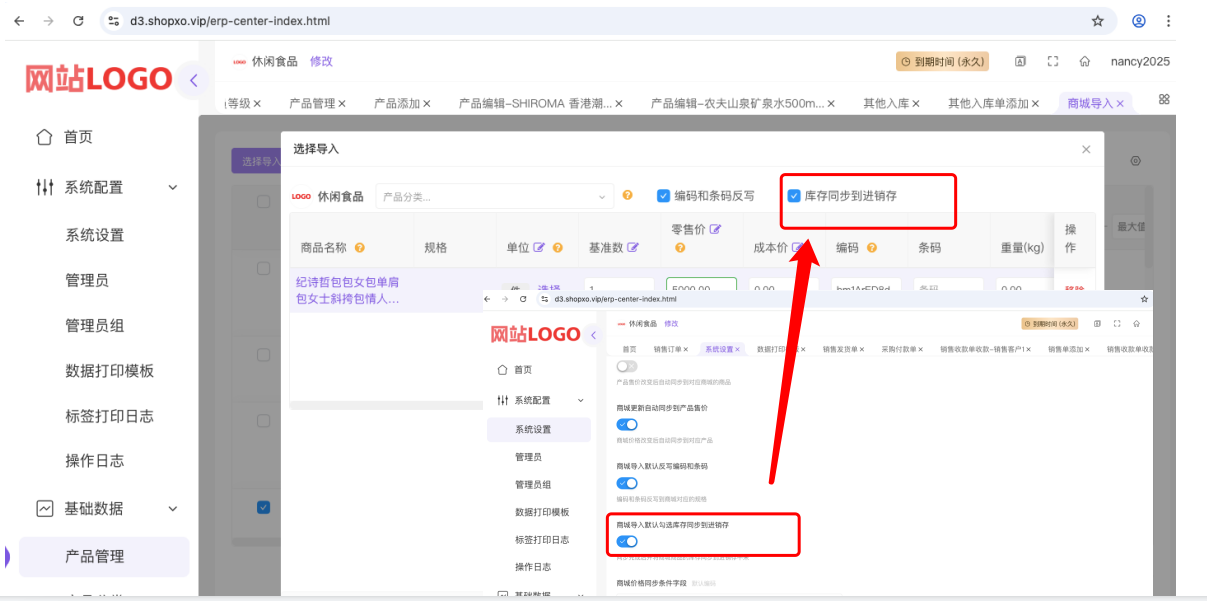This screenshot has width=1207, height=601.
Task: Click help icon next to 编码 header
Action: coord(872,247)
